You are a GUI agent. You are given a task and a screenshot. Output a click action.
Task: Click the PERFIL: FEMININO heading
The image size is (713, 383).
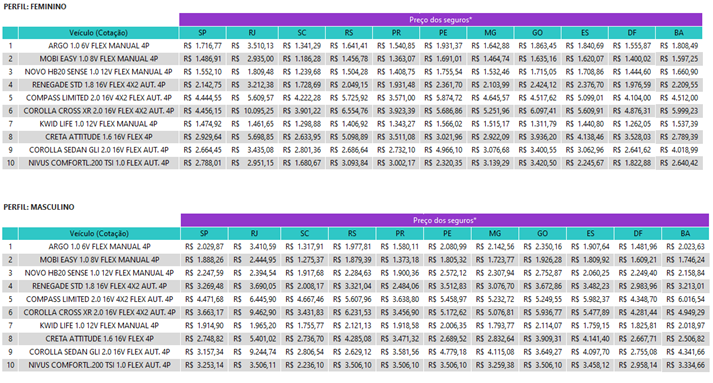click(x=35, y=6)
